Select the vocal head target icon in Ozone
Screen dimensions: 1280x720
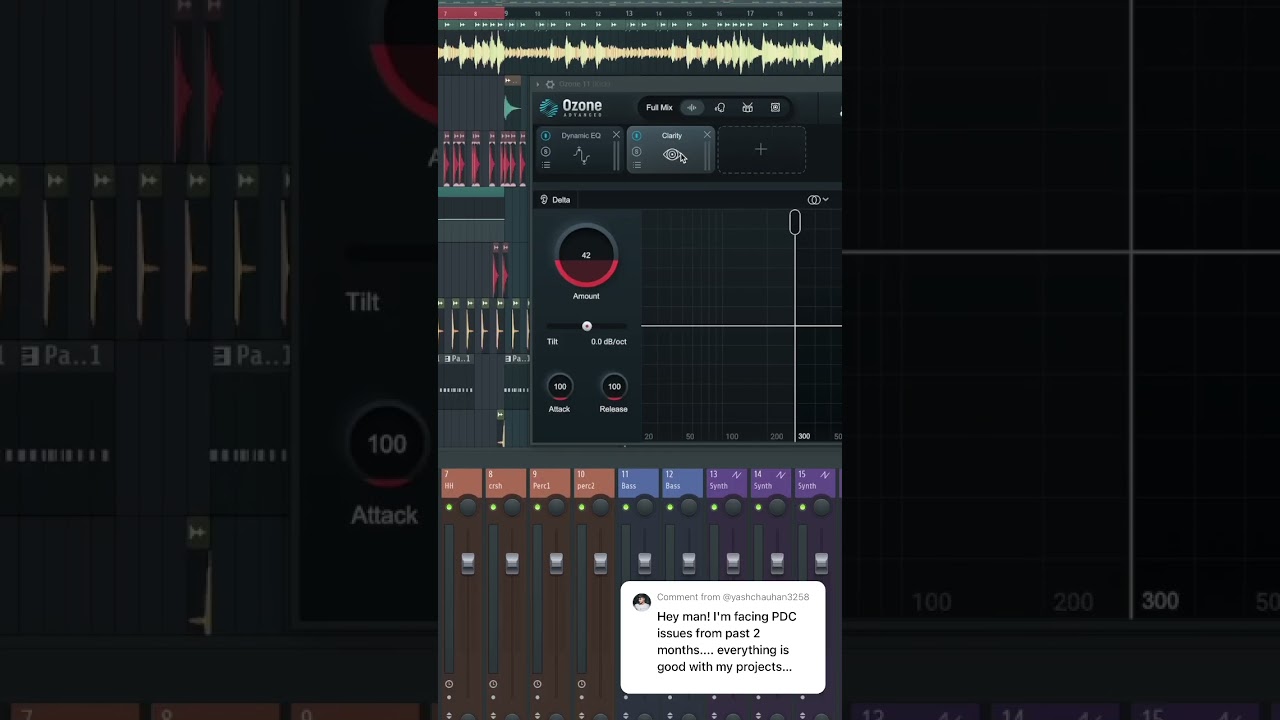coord(719,108)
